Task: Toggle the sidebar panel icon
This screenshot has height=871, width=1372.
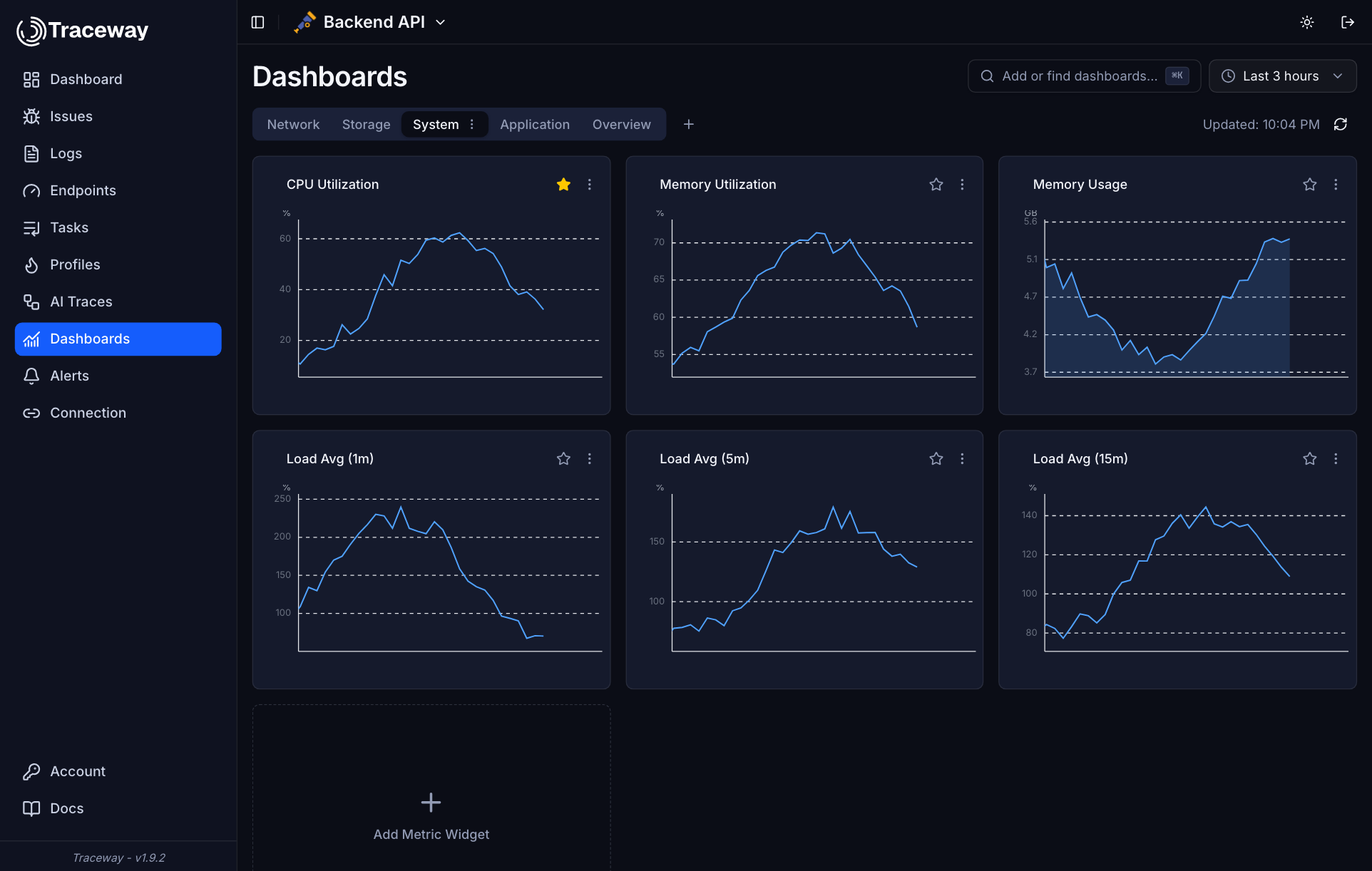Action: tap(258, 22)
